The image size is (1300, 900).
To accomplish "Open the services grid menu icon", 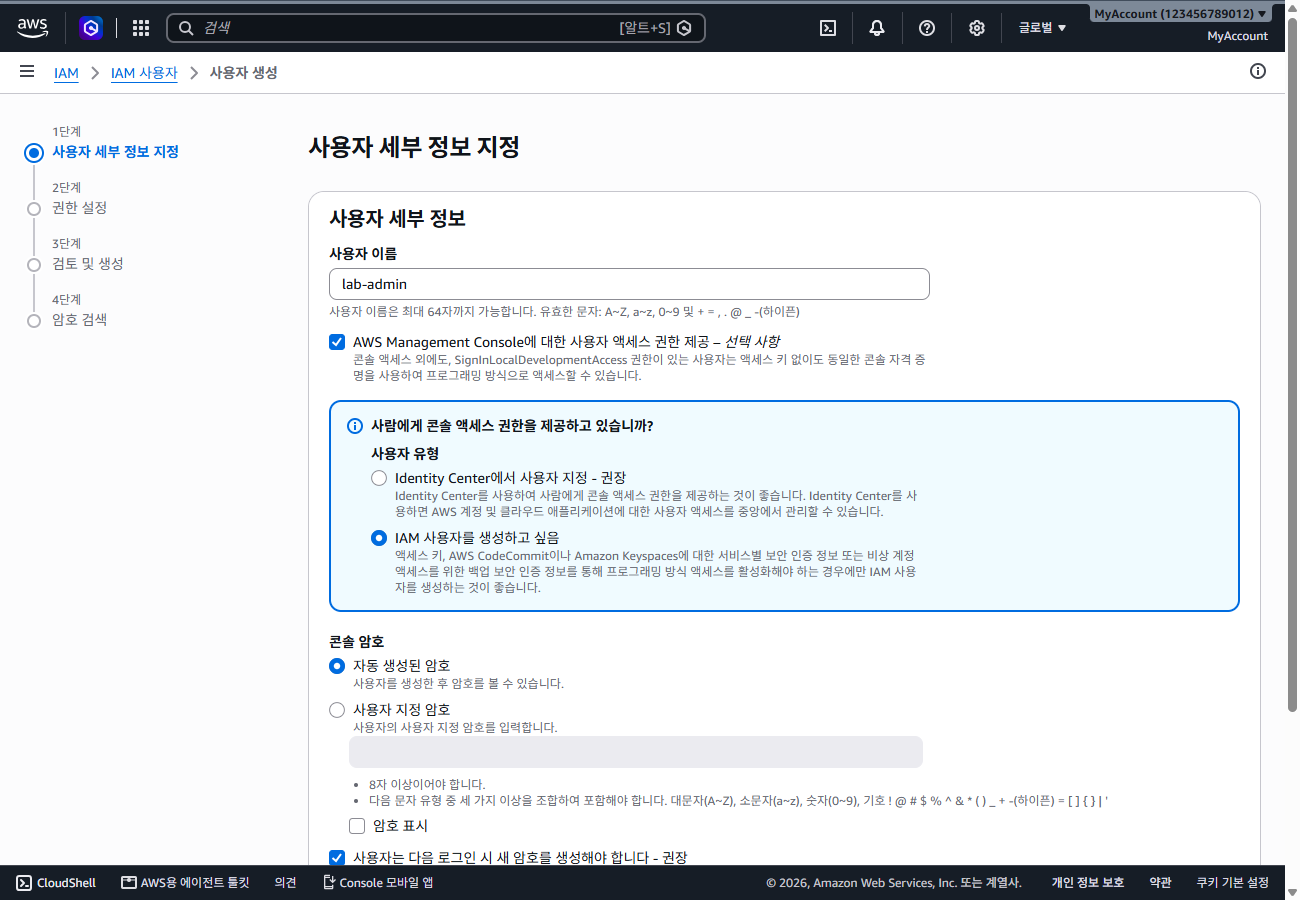I will click(141, 28).
